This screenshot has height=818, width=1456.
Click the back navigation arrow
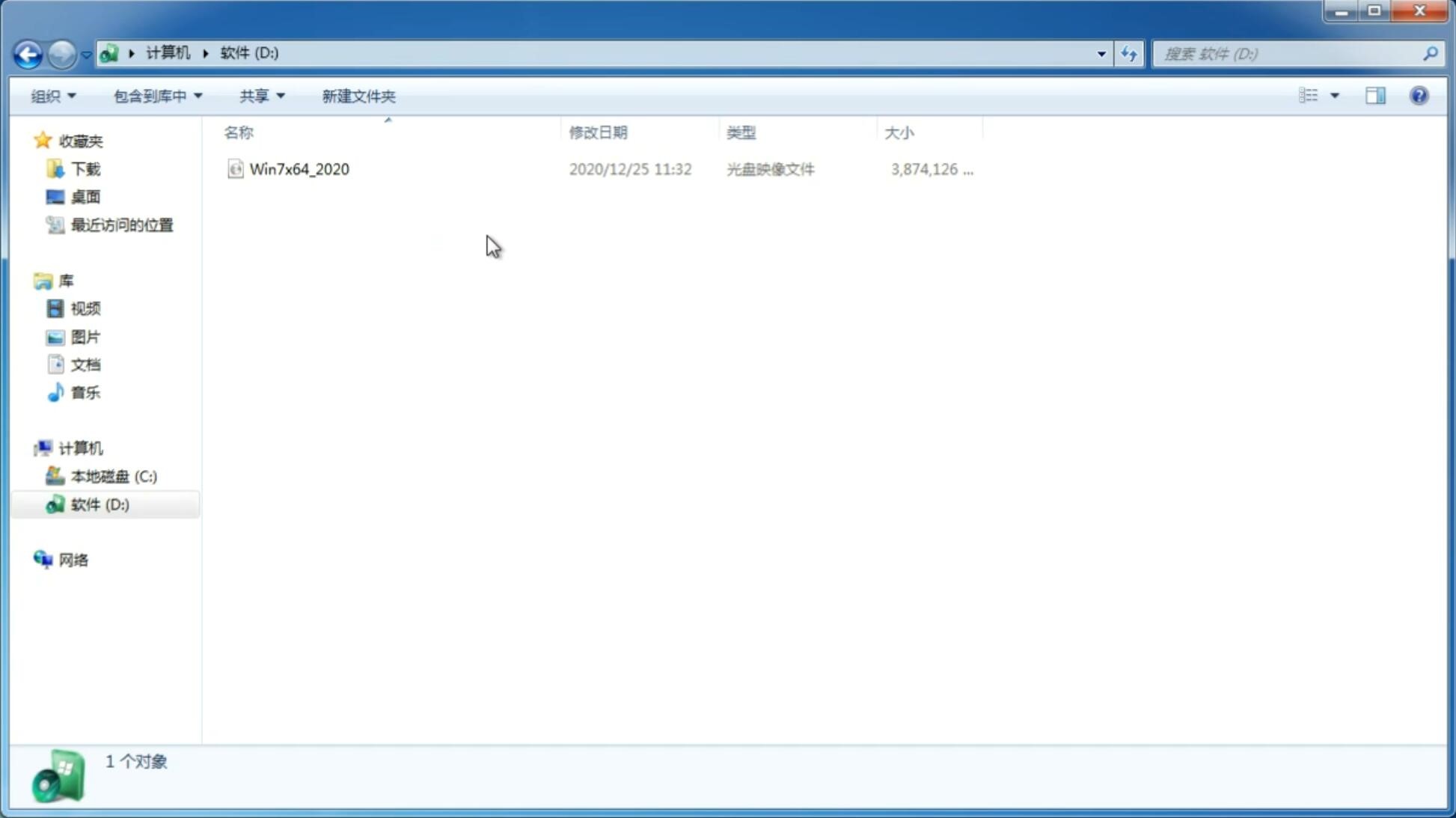(x=27, y=53)
